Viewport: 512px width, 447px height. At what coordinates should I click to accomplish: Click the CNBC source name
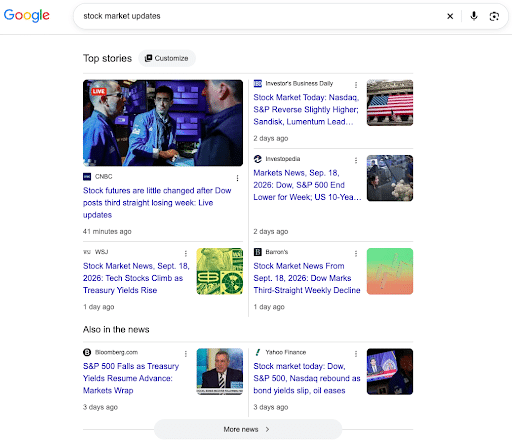tap(104, 177)
